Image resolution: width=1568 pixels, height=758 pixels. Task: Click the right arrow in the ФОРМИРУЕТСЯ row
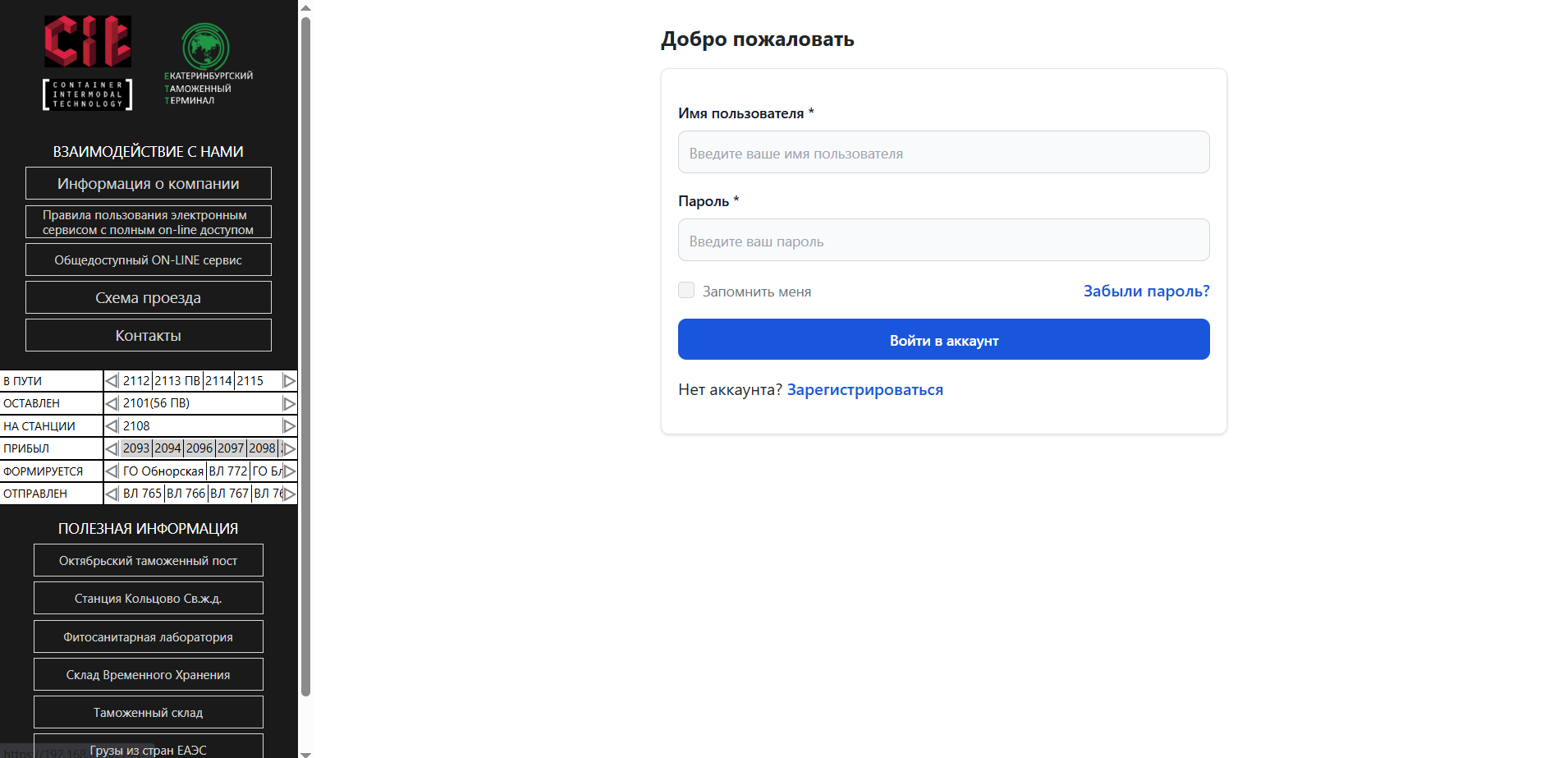288,471
